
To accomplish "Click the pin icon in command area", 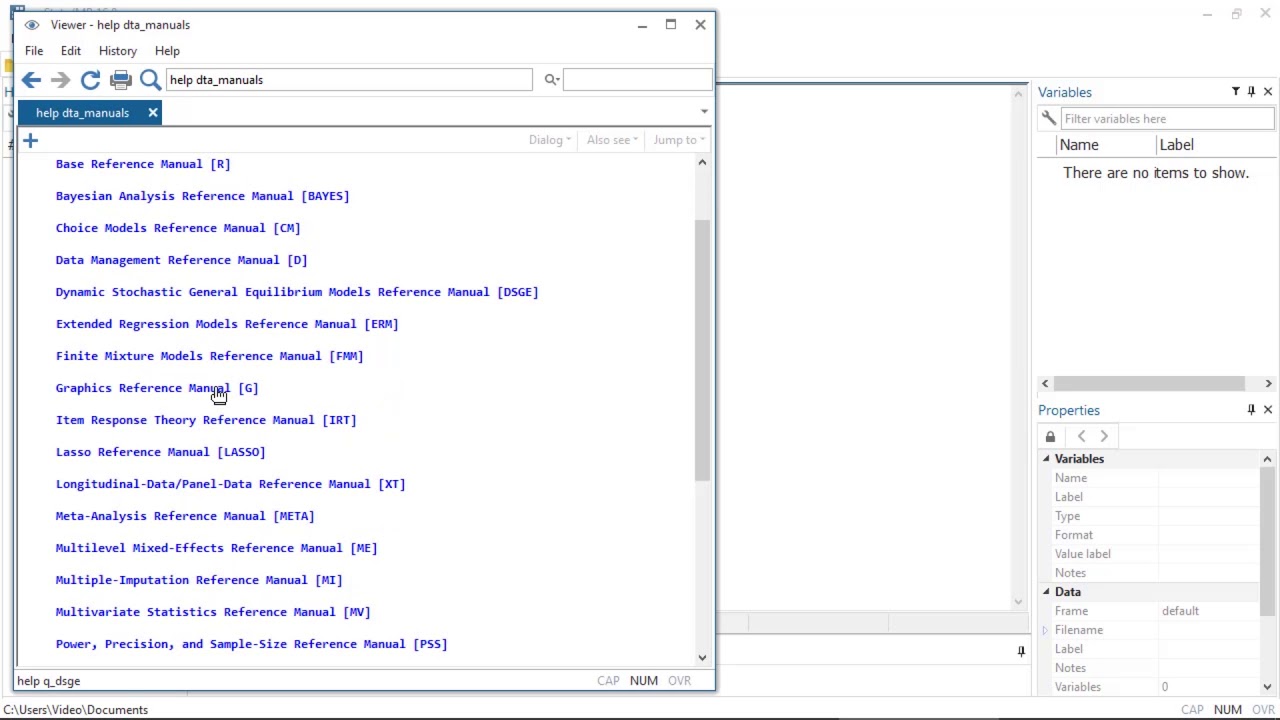I will (x=1021, y=651).
